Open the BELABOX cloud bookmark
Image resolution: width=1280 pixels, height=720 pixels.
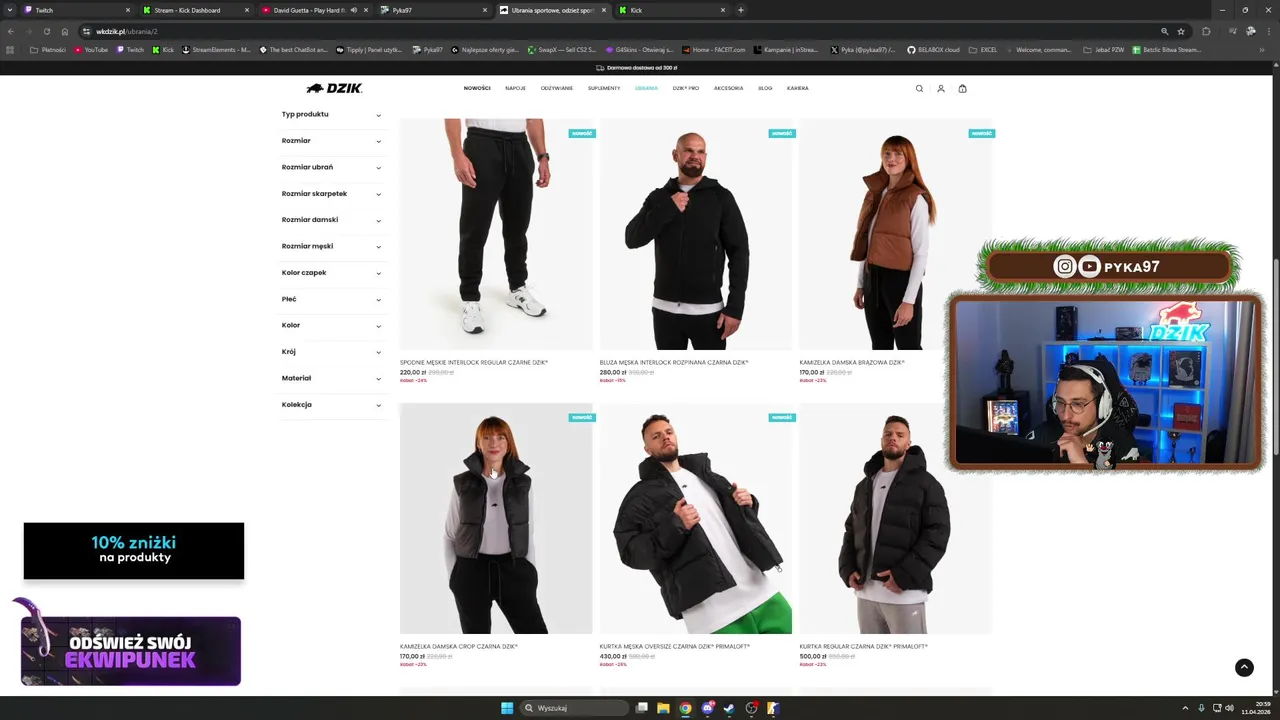point(933,49)
